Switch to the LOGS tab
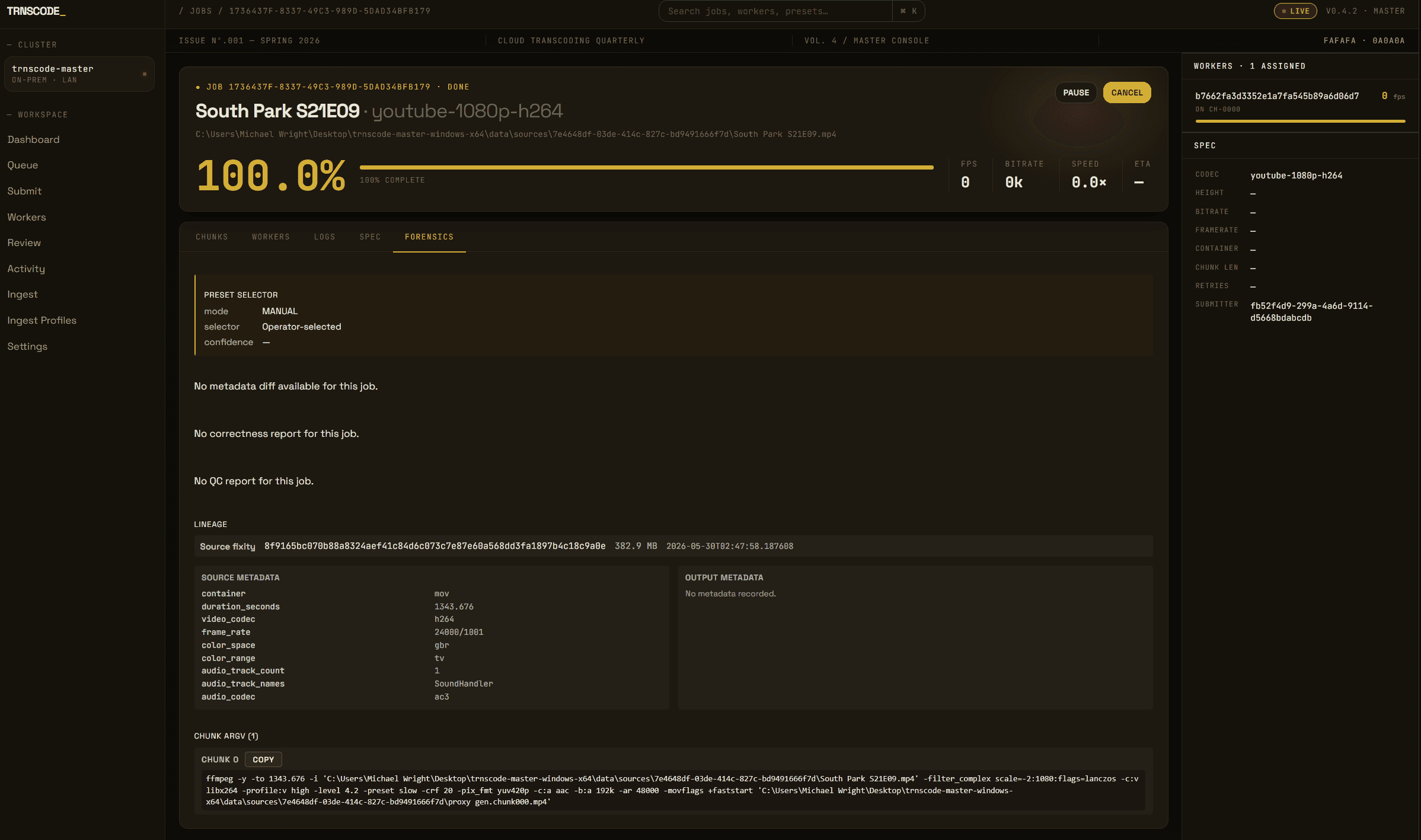 [x=325, y=237]
